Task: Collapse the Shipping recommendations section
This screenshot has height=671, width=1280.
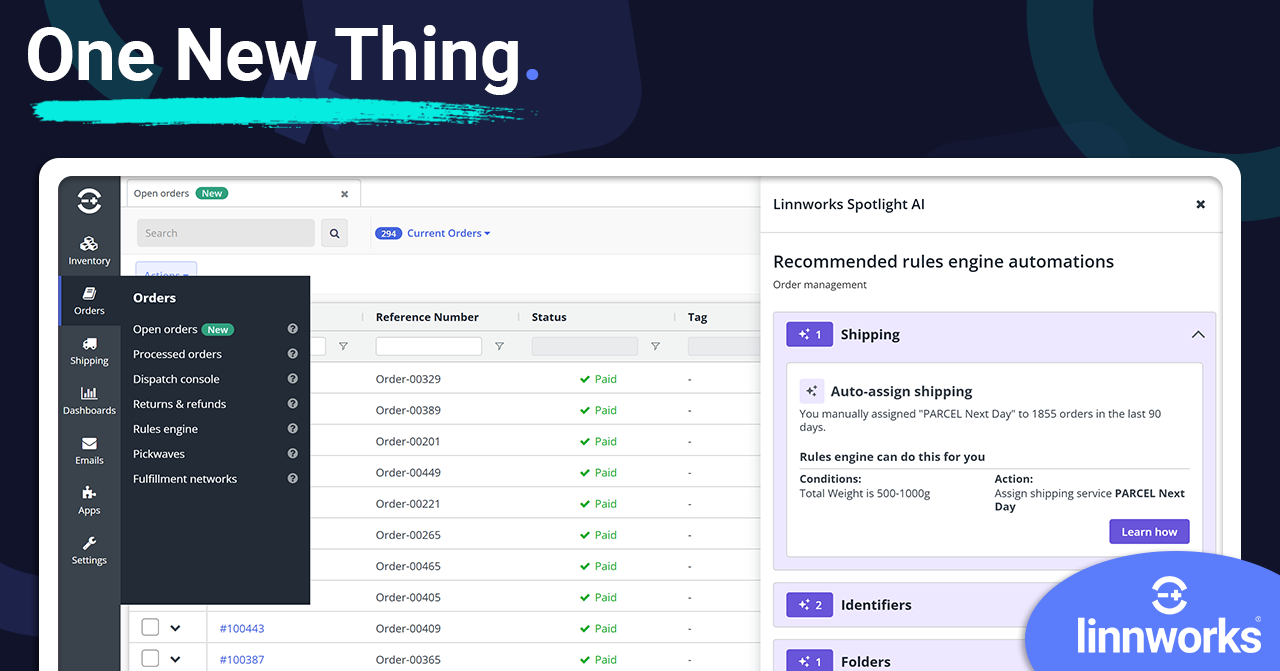Action: [1198, 335]
